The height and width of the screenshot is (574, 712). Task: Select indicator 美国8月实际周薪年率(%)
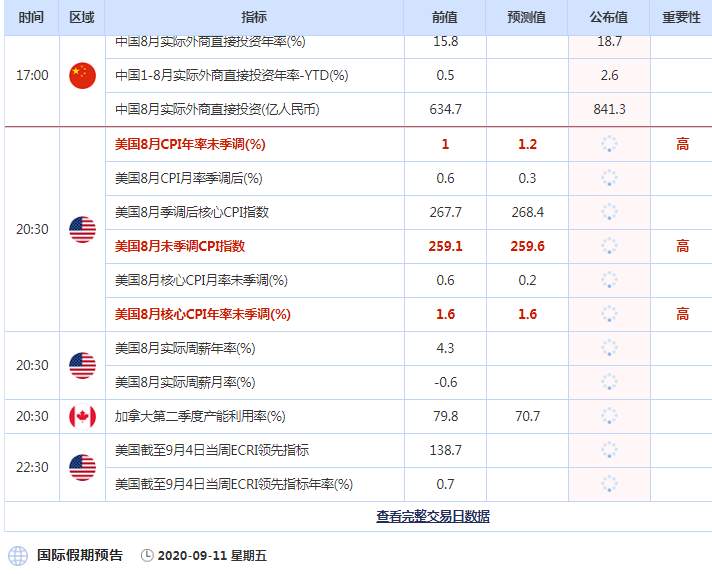point(185,348)
